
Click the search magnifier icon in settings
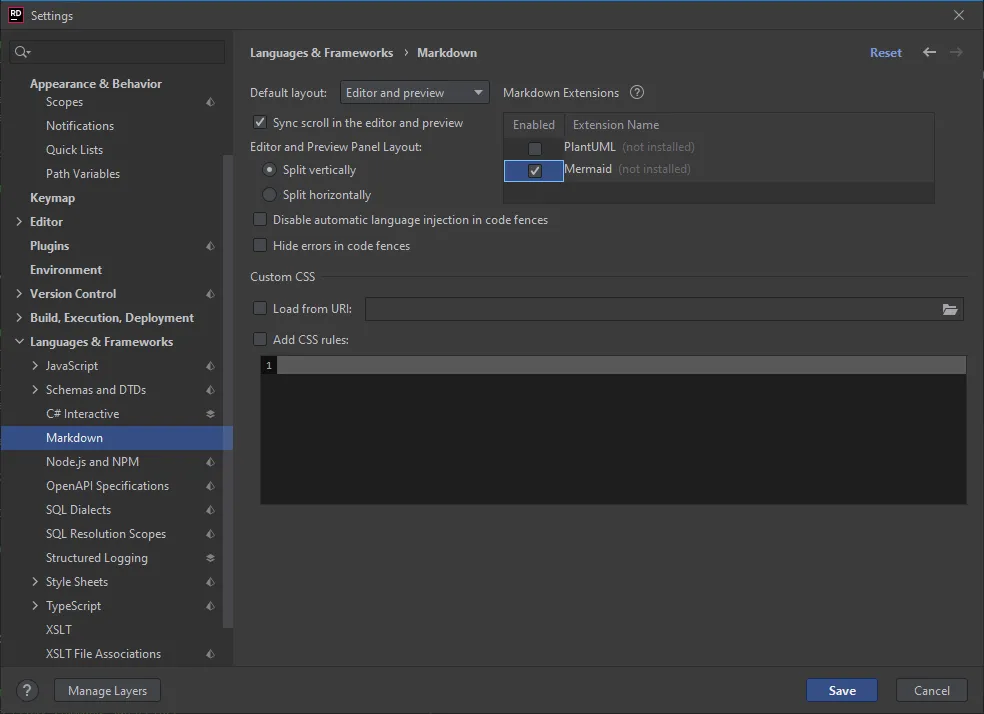[22, 52]
